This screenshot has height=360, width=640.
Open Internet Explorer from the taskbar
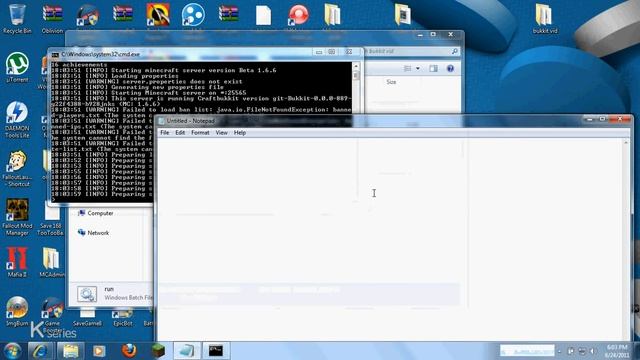(x=40, y=351)
